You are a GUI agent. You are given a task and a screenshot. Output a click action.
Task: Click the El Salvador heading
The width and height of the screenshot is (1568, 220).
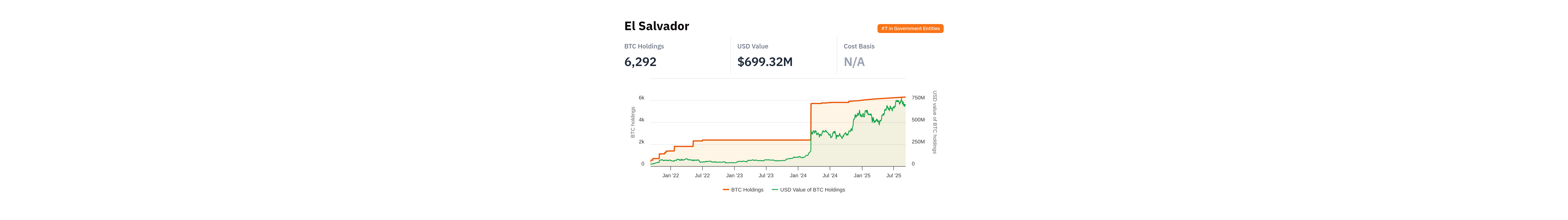tap(656, 26)
